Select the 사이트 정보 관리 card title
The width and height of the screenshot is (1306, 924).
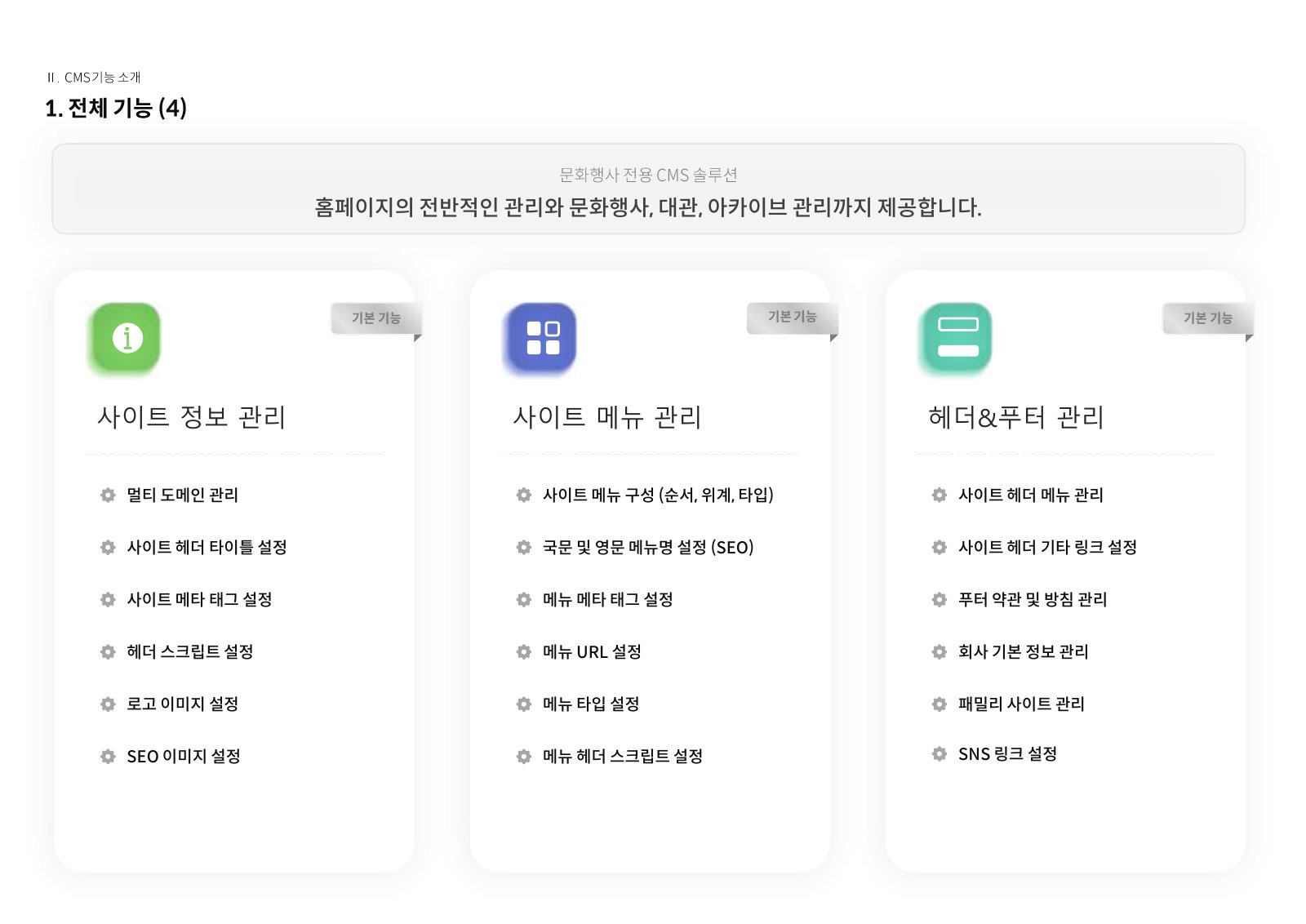click(x=192, y=417)
